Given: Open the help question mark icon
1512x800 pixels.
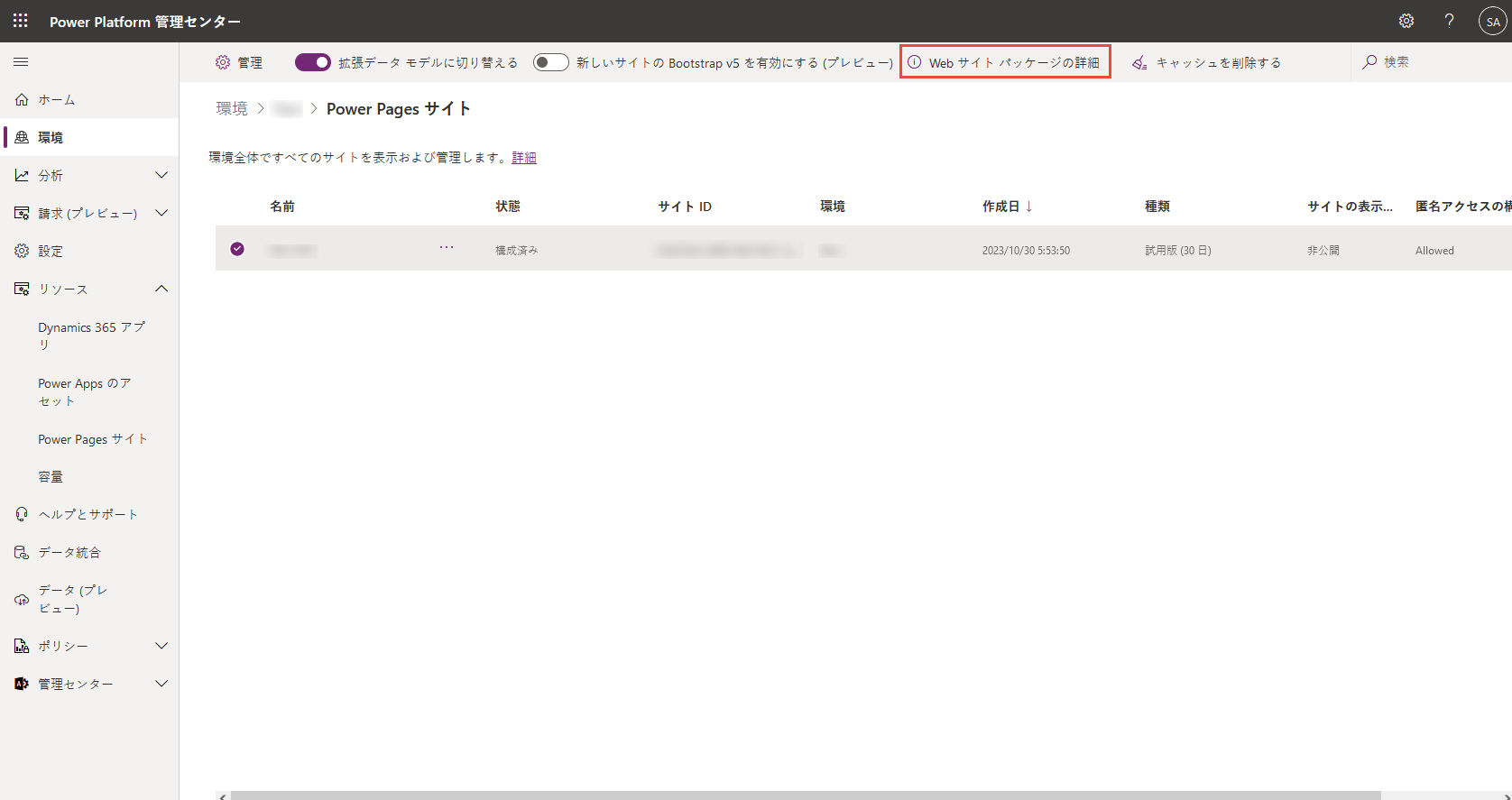Looking at the screenshot, I should [x=1449, y=21].
